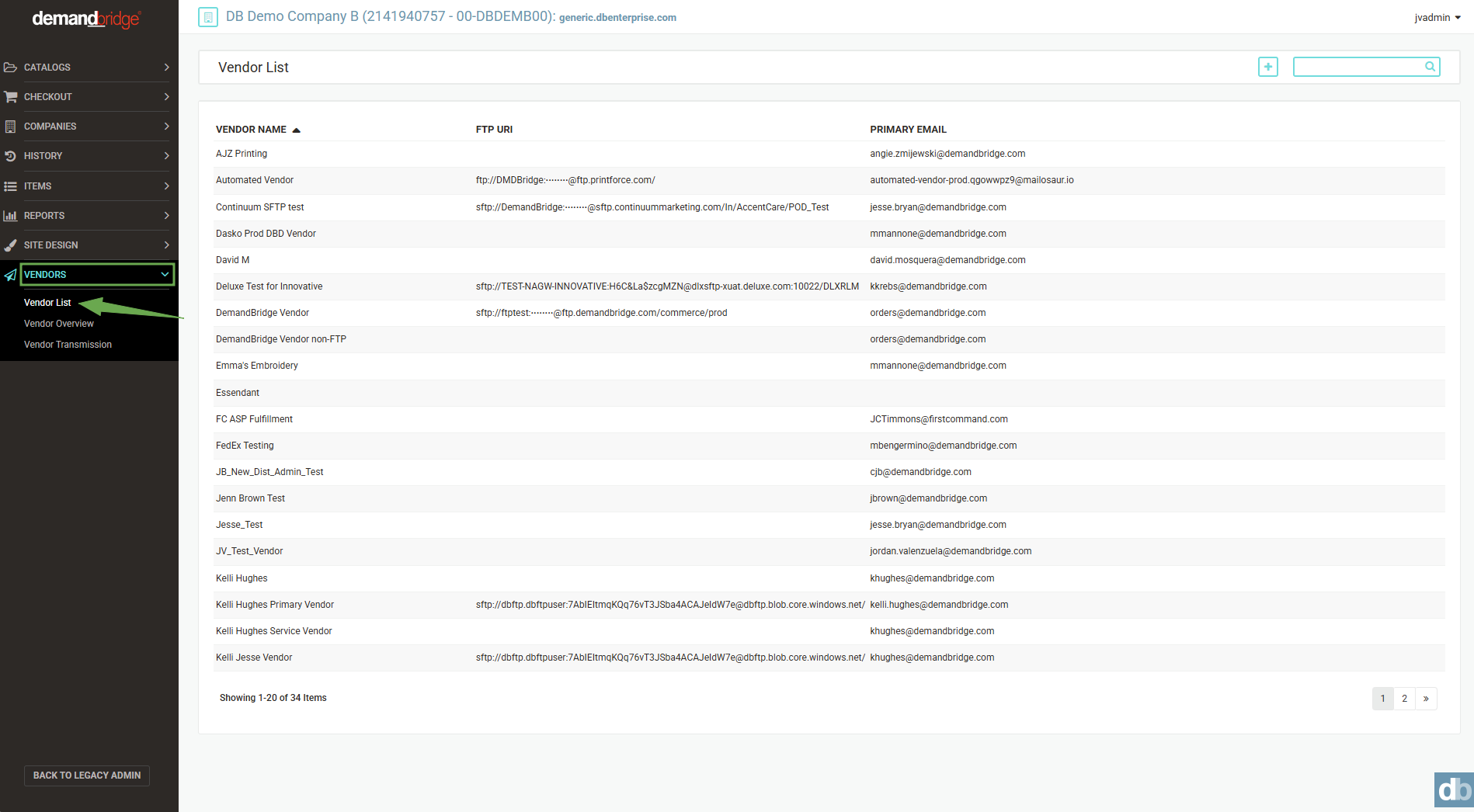1474x812 pixels.
Task: Click the db badge in bottom corner
Action: click(1454, 790)
